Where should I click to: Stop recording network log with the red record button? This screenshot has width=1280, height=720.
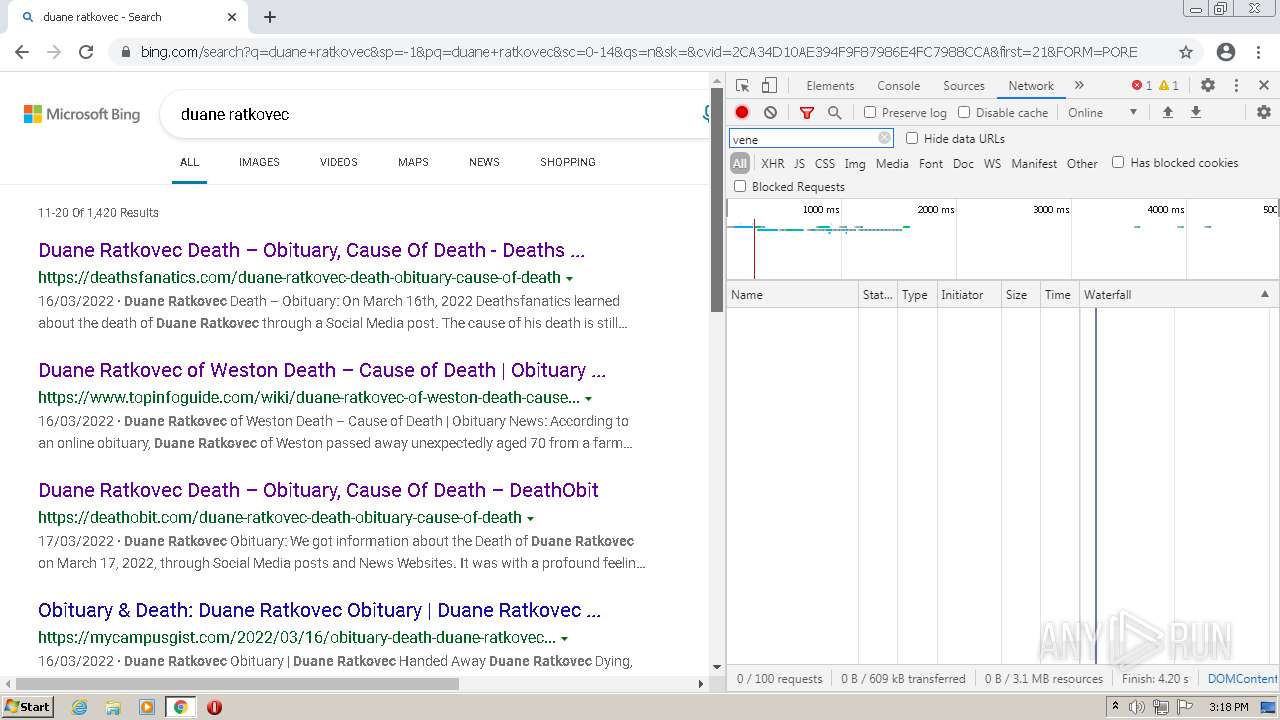click(x=742, y=113)
